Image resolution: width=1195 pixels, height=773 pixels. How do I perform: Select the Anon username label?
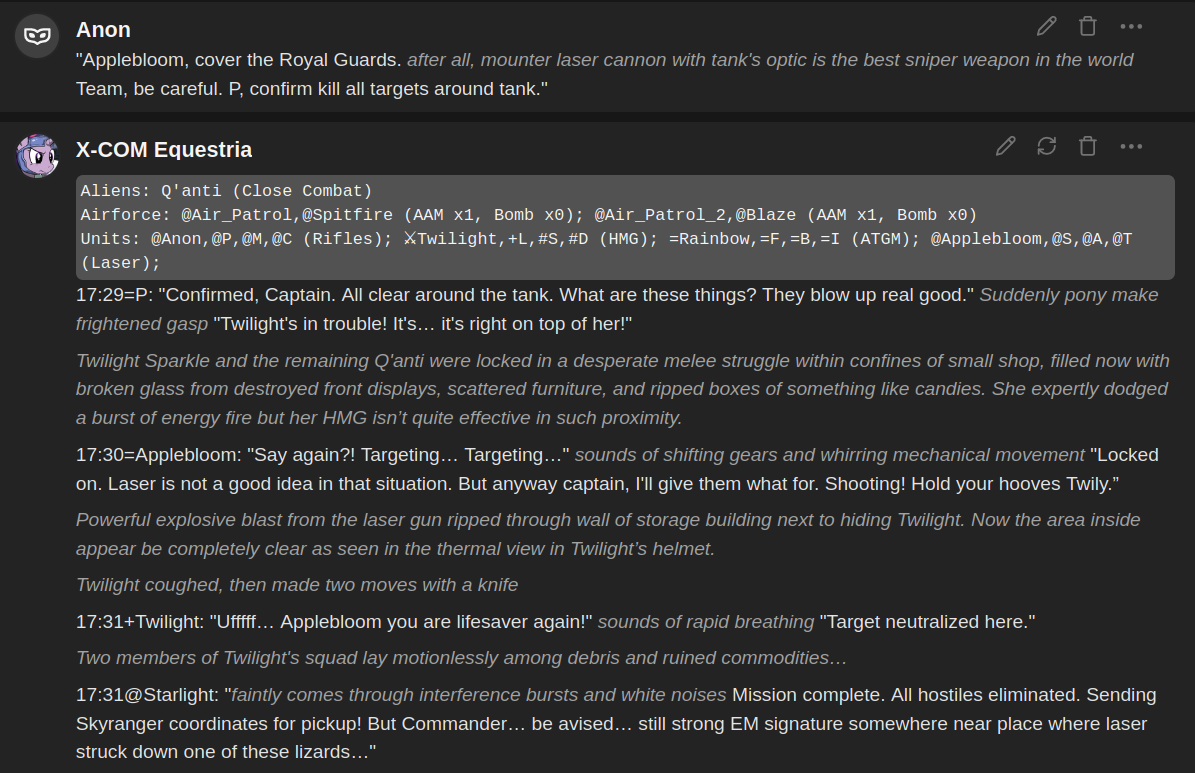click(103, 30)
